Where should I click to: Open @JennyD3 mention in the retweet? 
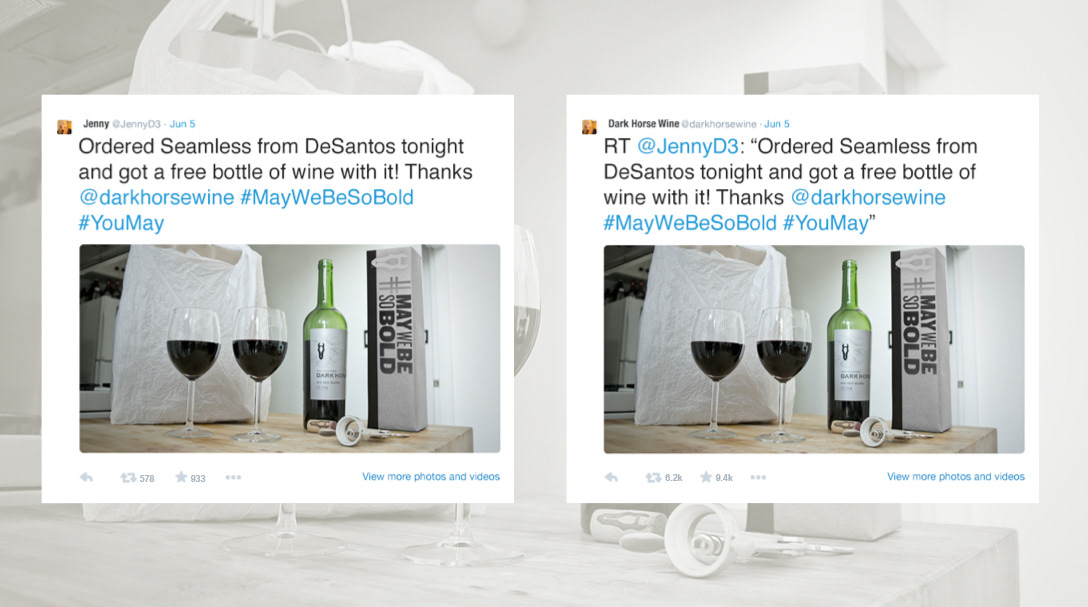(688, 147)
